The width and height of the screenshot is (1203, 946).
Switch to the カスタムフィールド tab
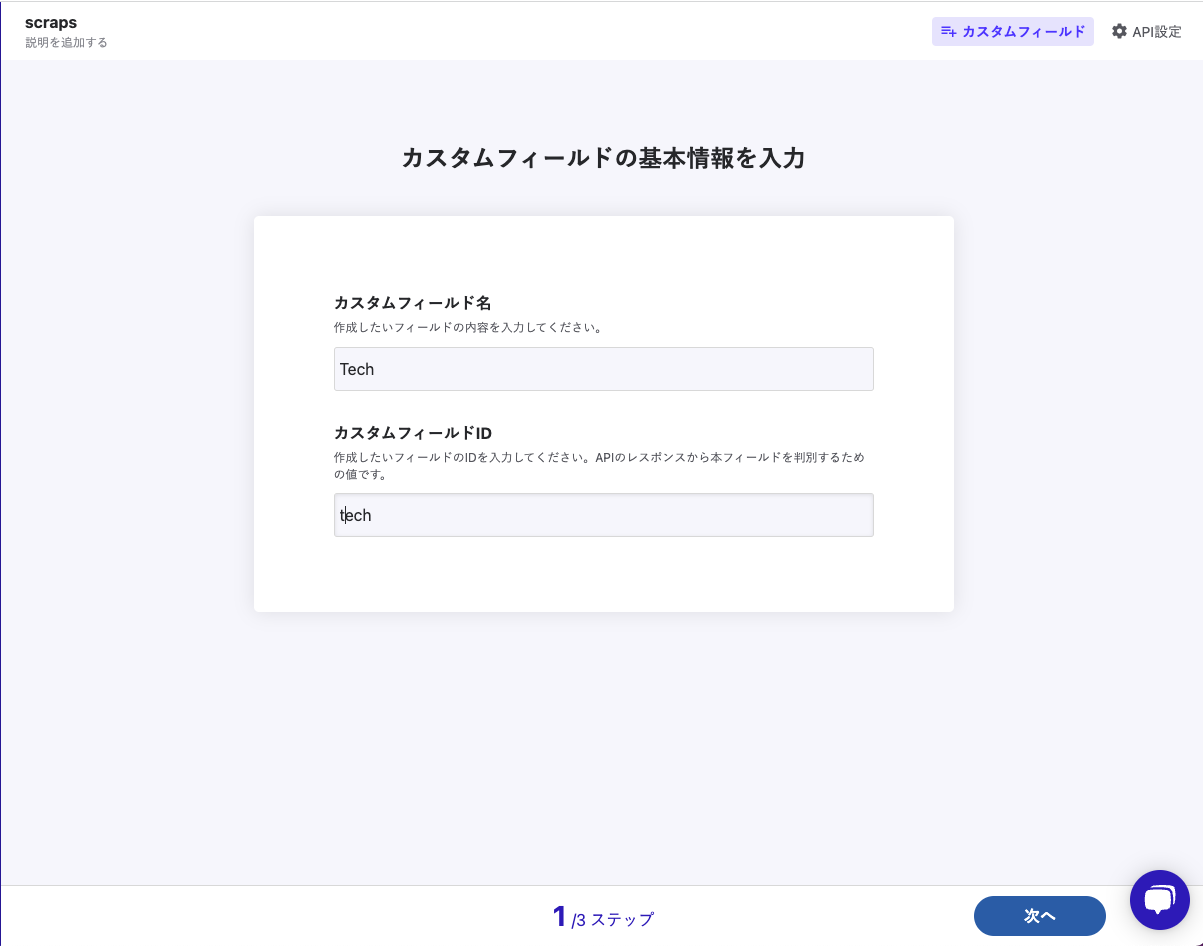(x=1012, y=32)
